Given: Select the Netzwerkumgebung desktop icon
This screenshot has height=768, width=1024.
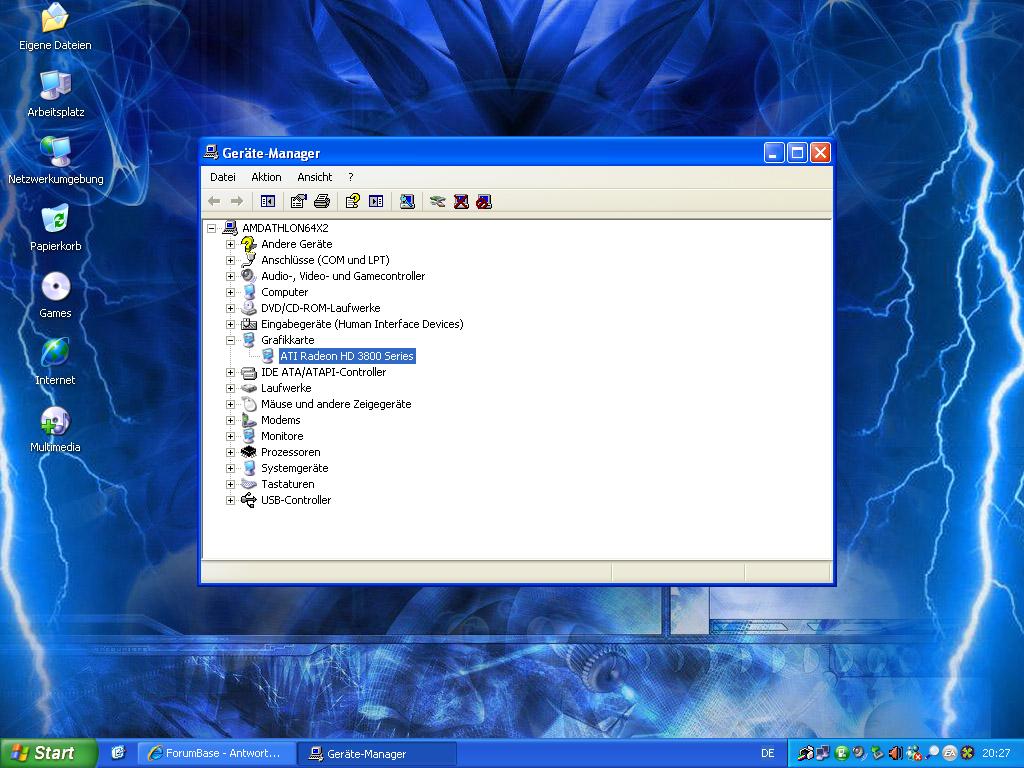Looking at the screenshot, I should point(56,161).
